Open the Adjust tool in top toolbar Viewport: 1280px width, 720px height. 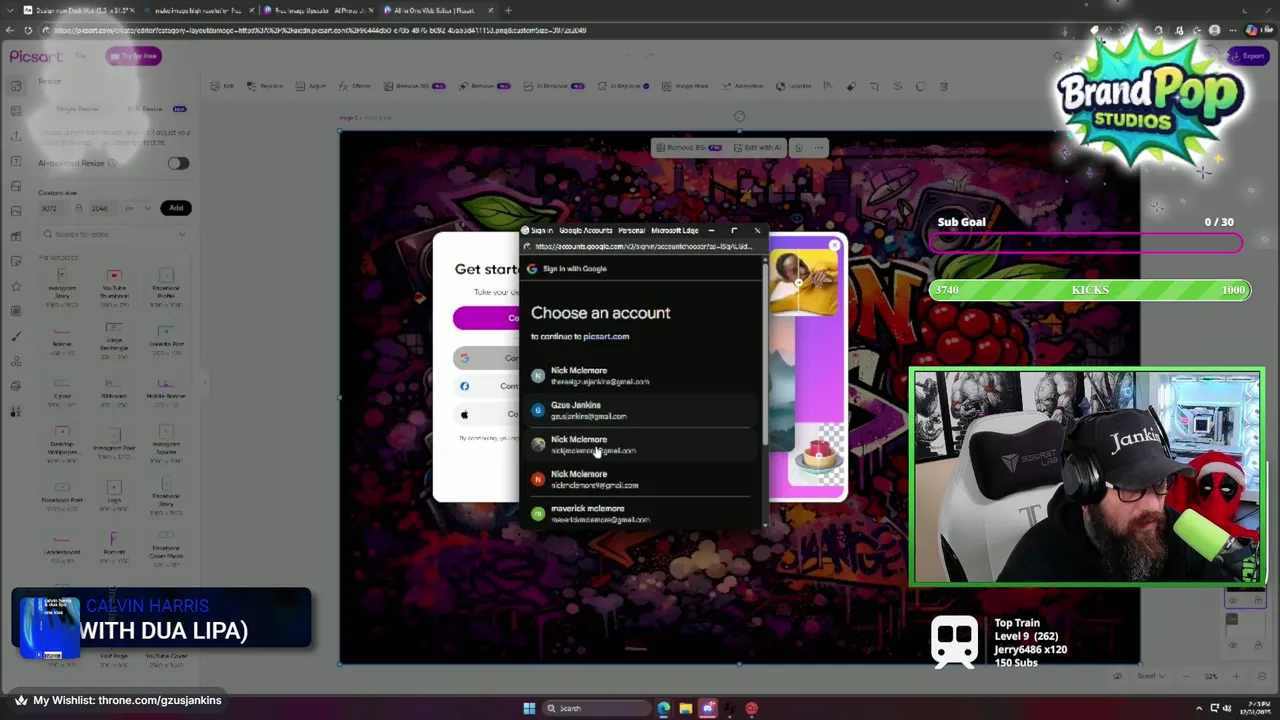pos(312,86)
